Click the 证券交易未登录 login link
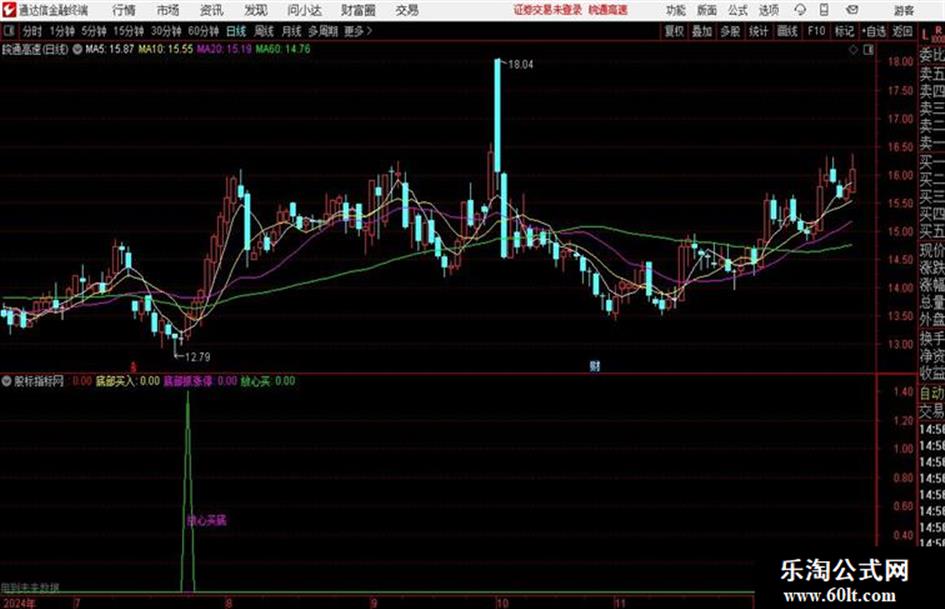 coord(548,10)
